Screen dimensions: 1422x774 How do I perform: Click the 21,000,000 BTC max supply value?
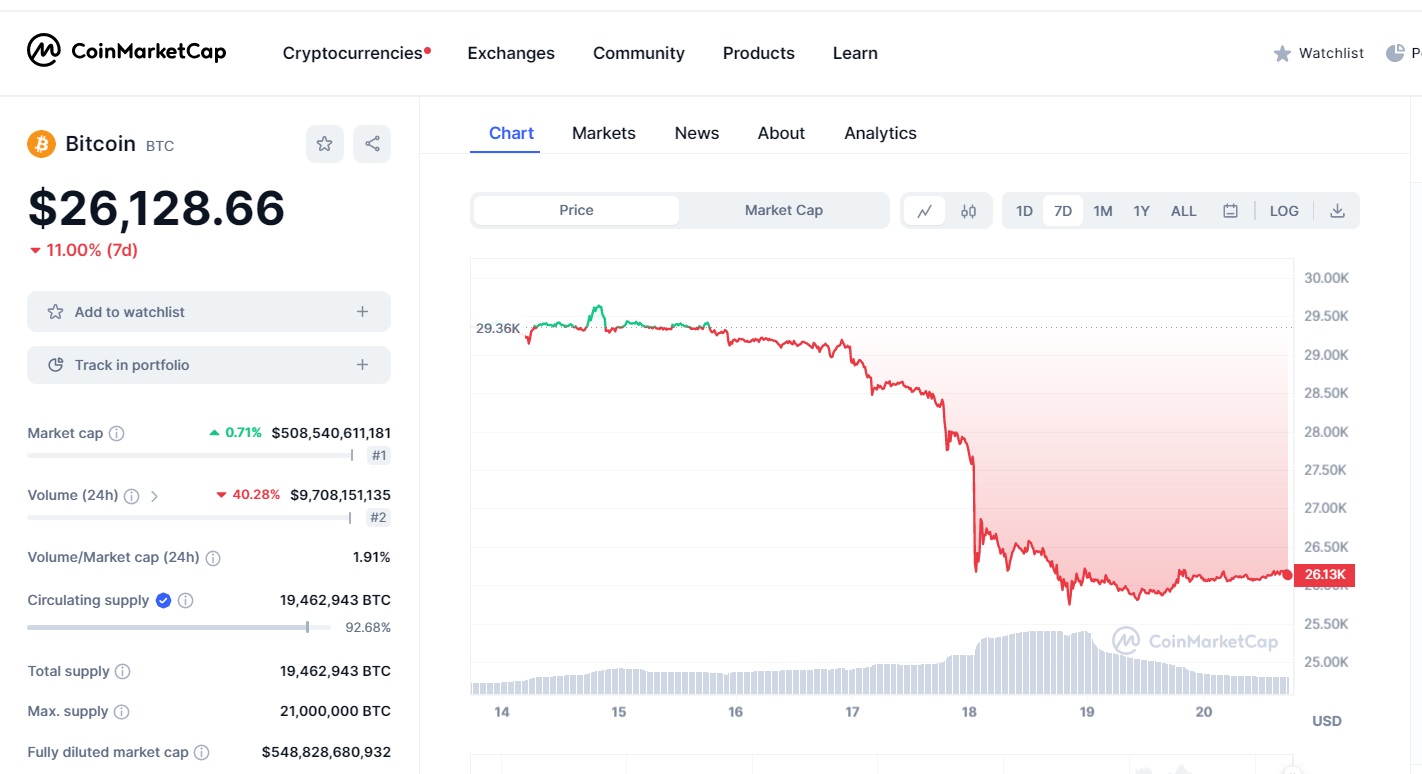pos(335,712)
